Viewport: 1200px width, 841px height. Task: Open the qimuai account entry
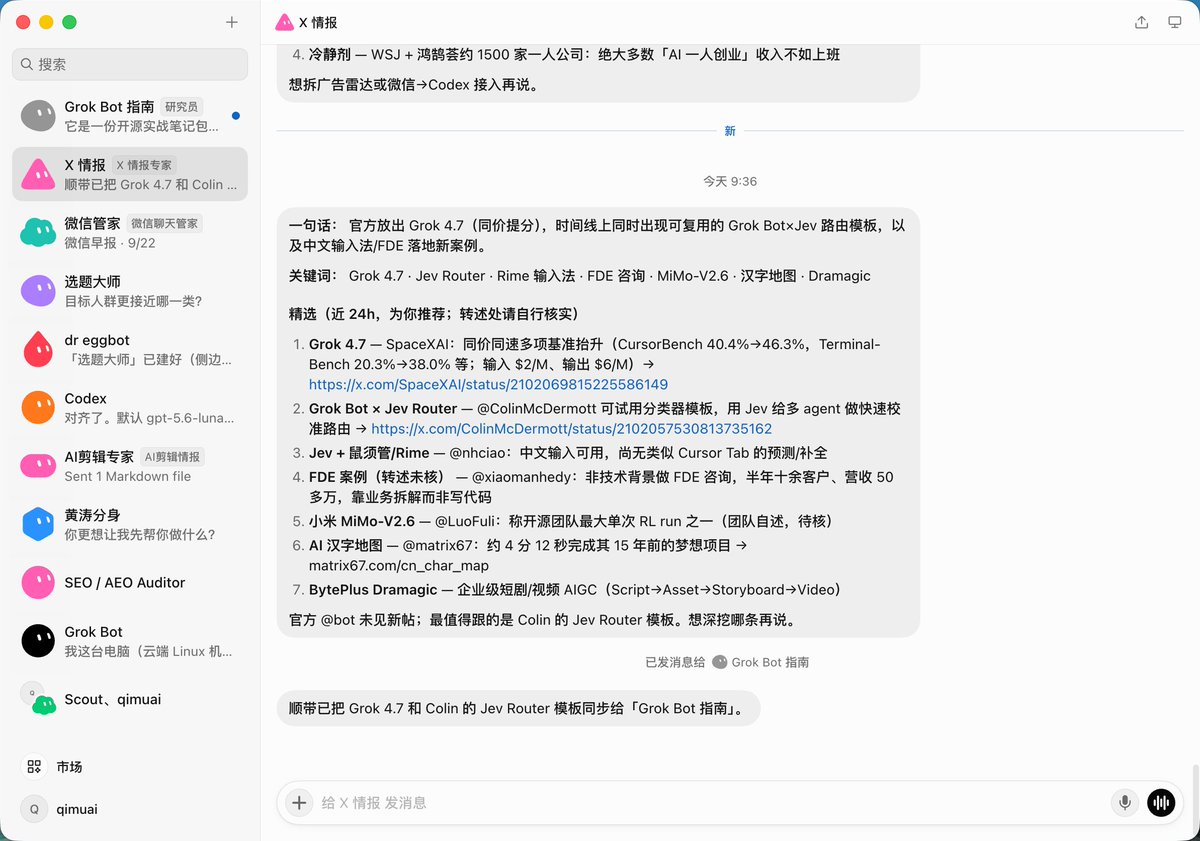[x=130, y=809]
